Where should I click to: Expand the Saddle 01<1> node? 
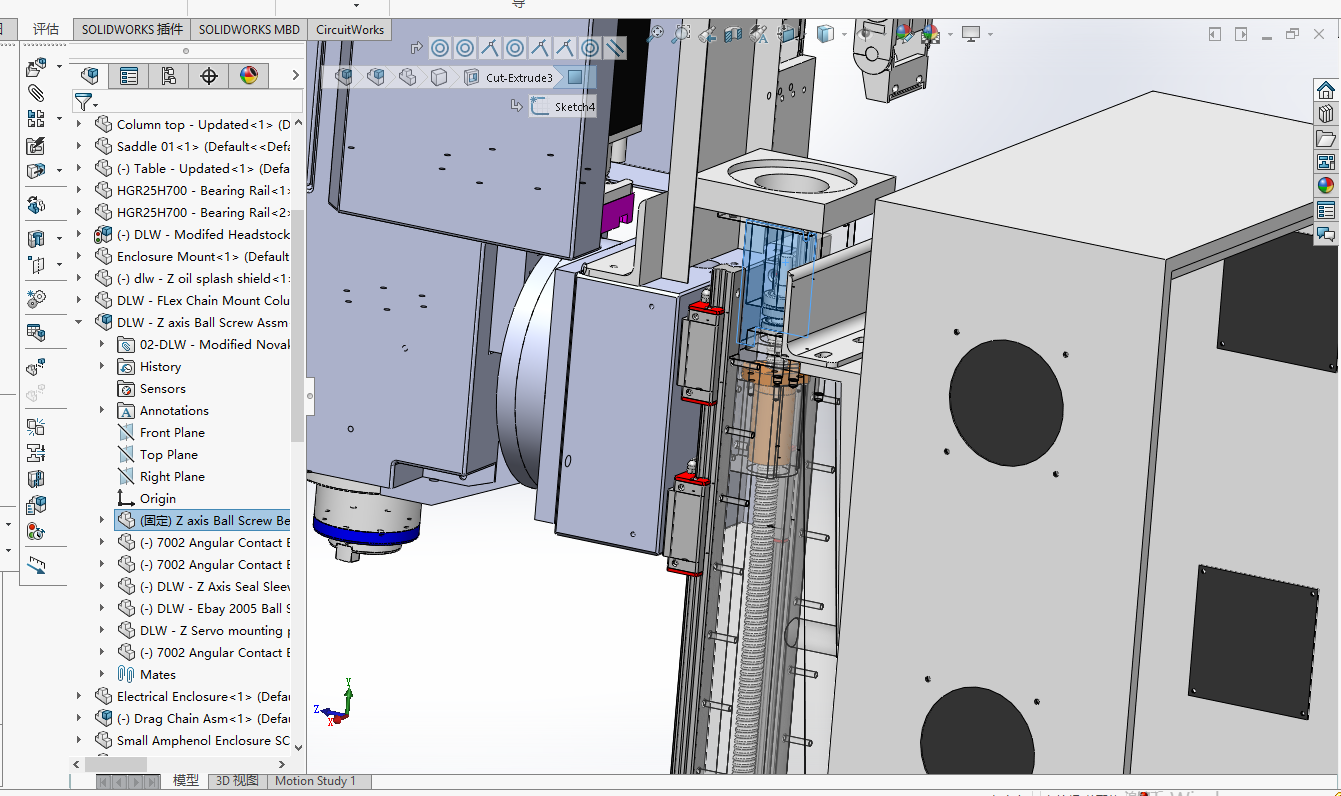point(80,146)
